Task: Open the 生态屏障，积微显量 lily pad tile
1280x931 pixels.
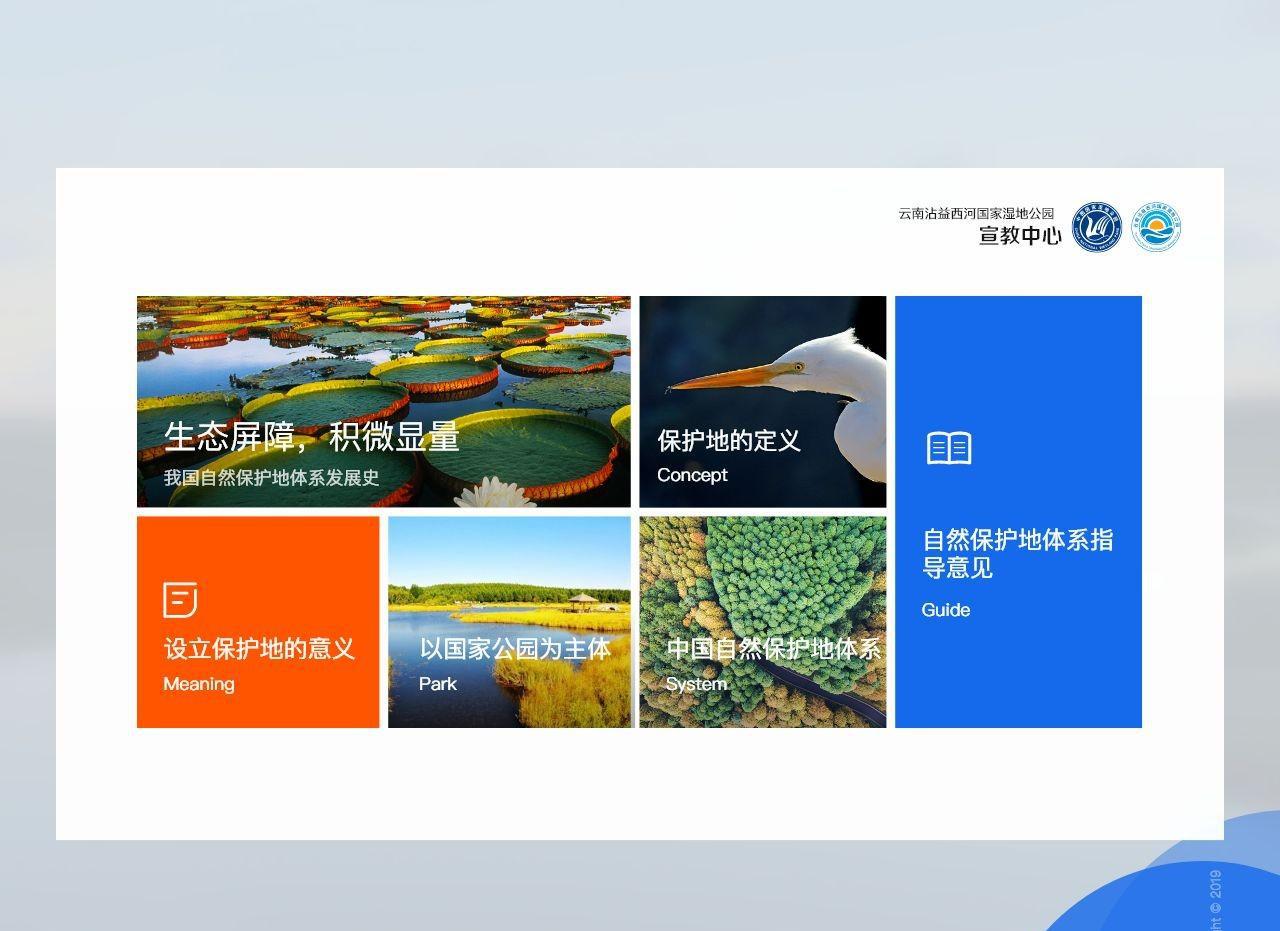Action: click(x=384, y=402)
